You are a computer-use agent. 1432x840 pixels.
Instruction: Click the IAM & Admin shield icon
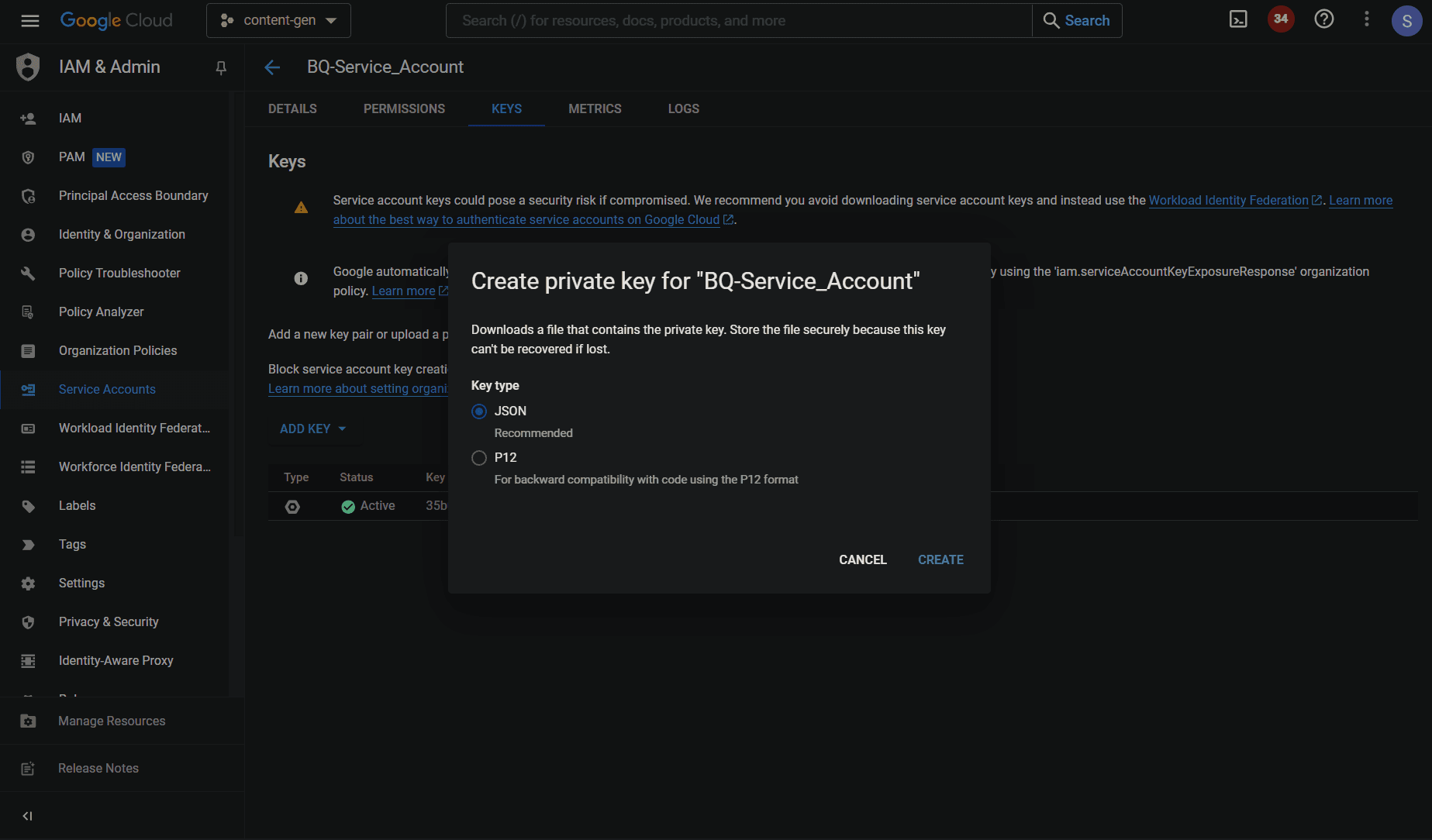coord(28,67)
